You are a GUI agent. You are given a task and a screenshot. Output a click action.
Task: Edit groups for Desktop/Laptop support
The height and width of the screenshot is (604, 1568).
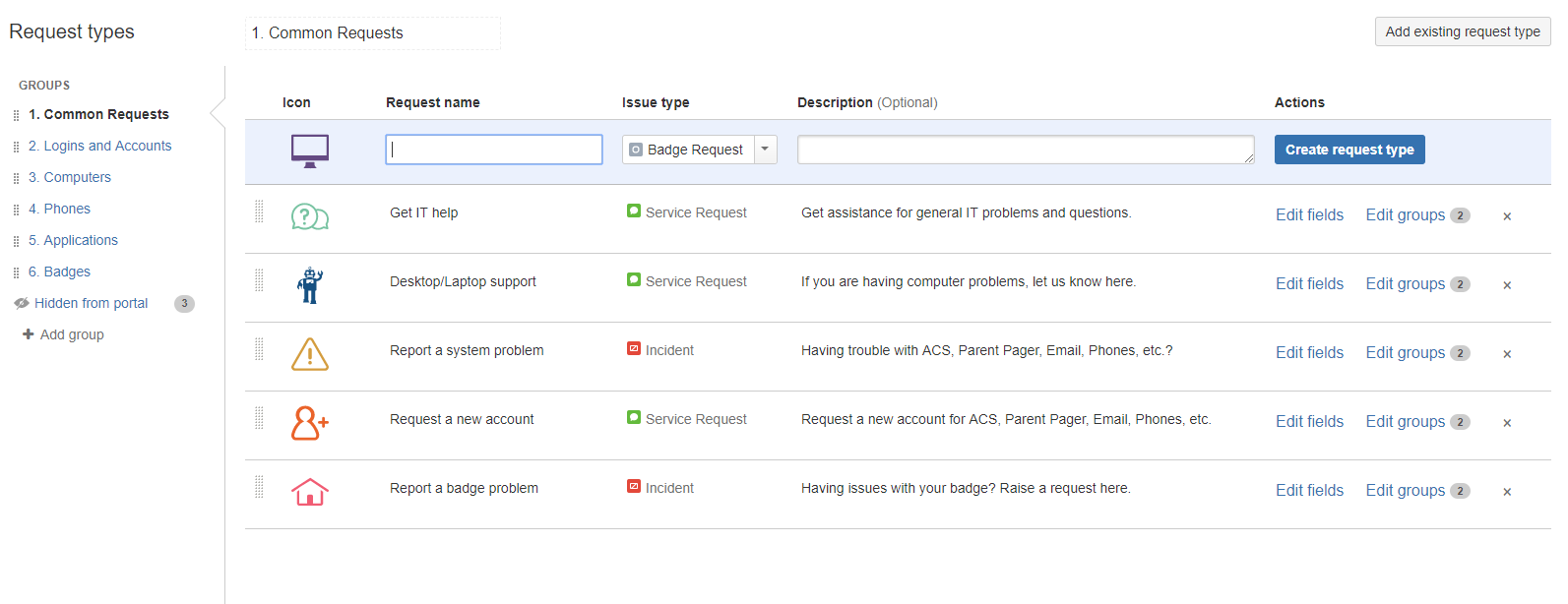click(1406, 283)
